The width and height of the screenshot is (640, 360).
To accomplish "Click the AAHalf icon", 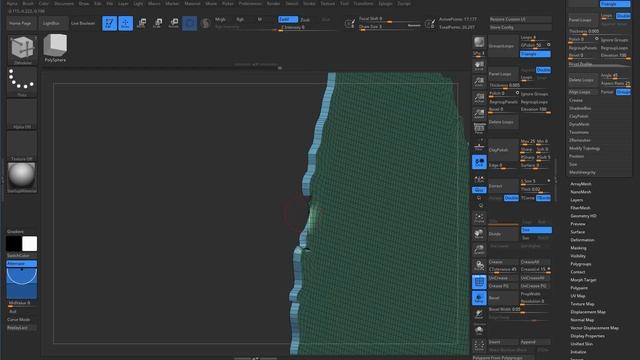I will click(x=479, y=113).
